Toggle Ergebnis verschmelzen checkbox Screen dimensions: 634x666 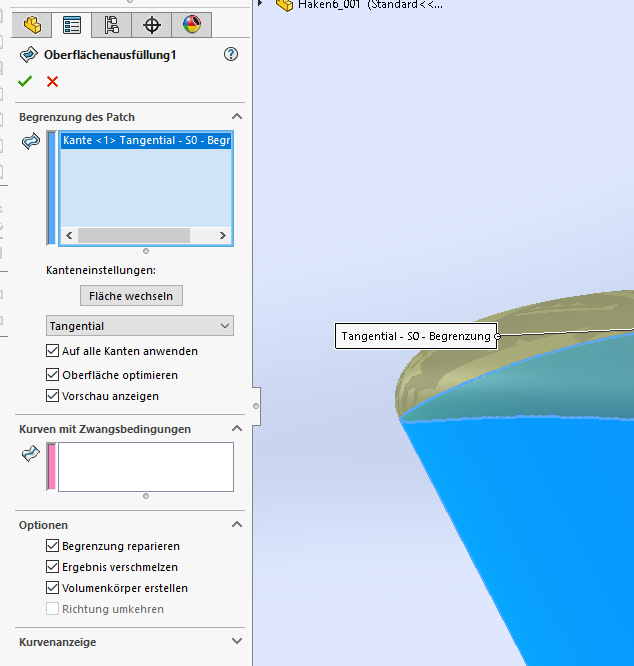(52, 567)
